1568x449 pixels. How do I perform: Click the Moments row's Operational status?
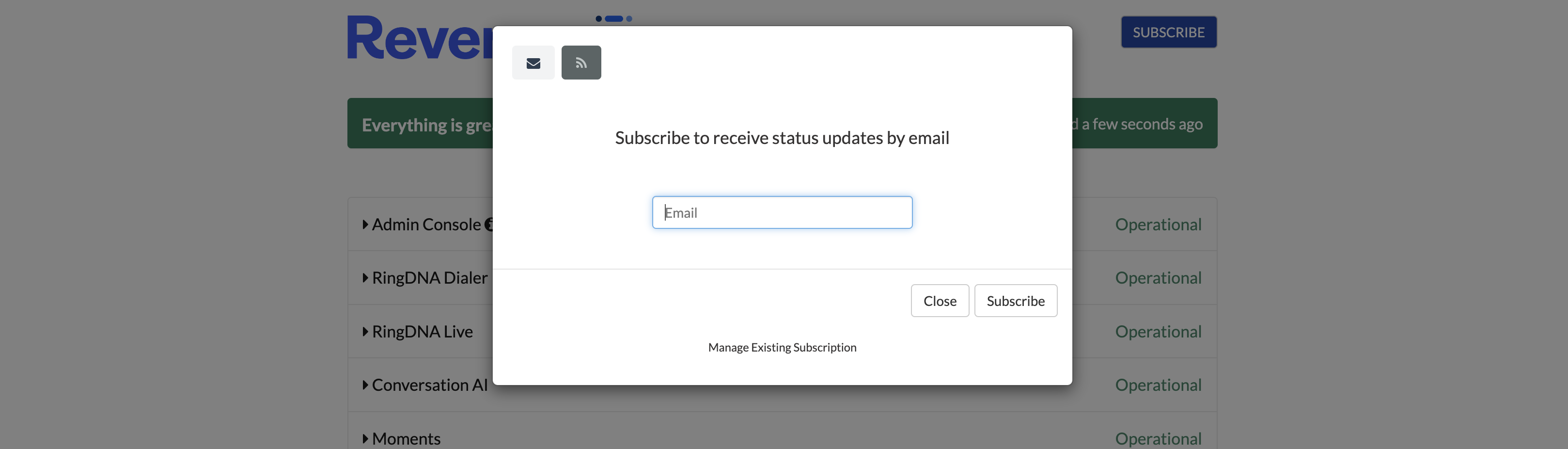[x=1158, y=439]
